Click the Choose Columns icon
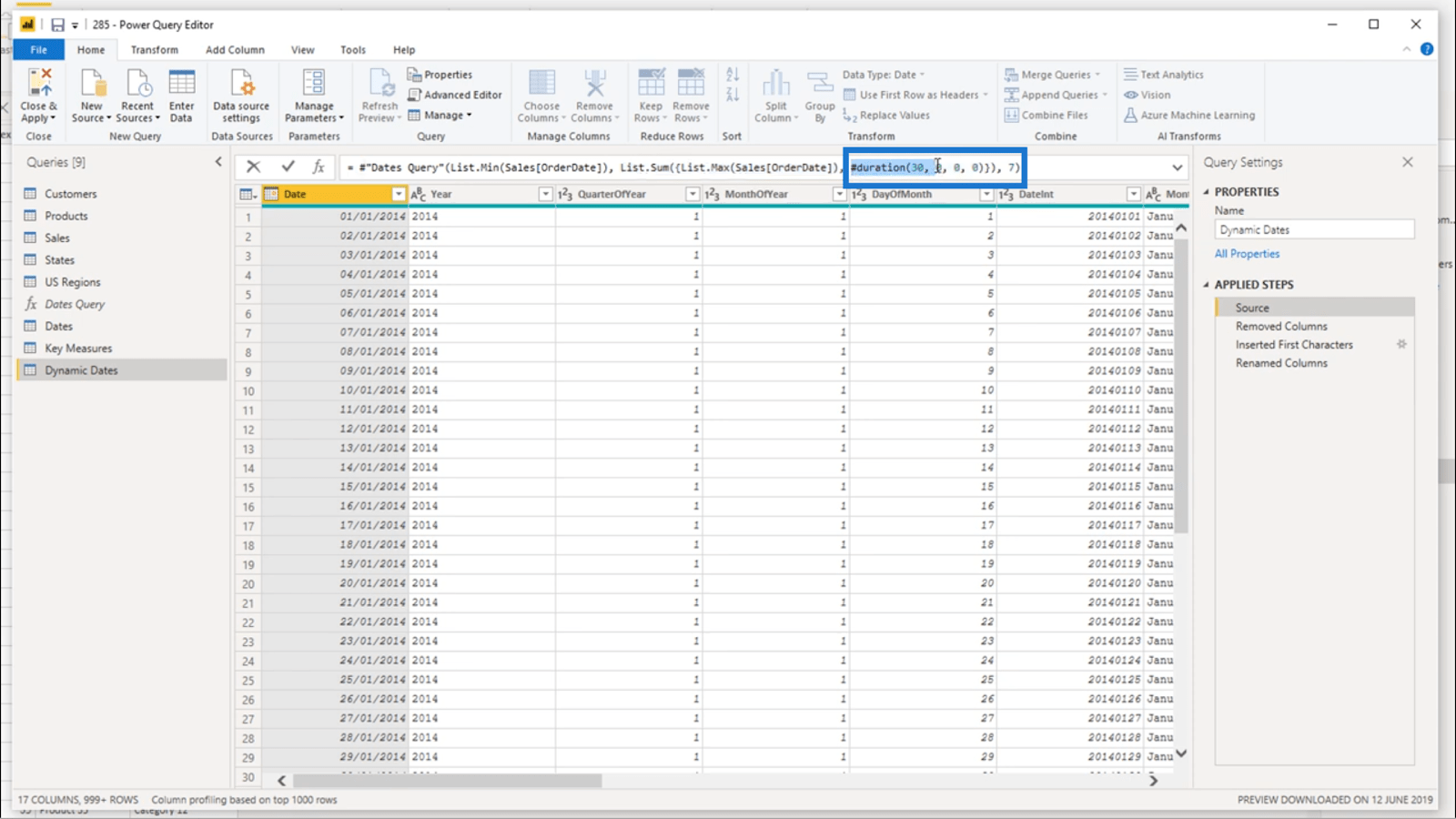The image size is (1456, 819). coord(541,83)
